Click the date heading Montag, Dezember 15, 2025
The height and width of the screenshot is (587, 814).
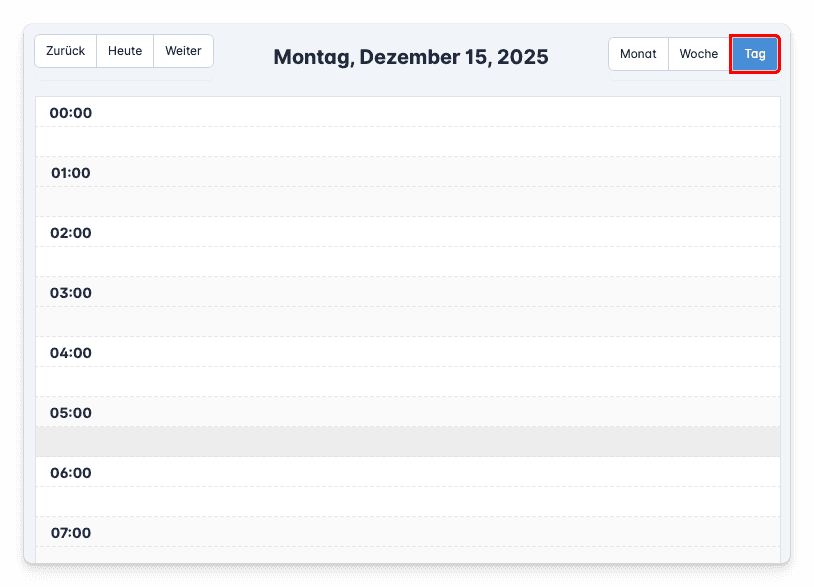tap(411, 57)
